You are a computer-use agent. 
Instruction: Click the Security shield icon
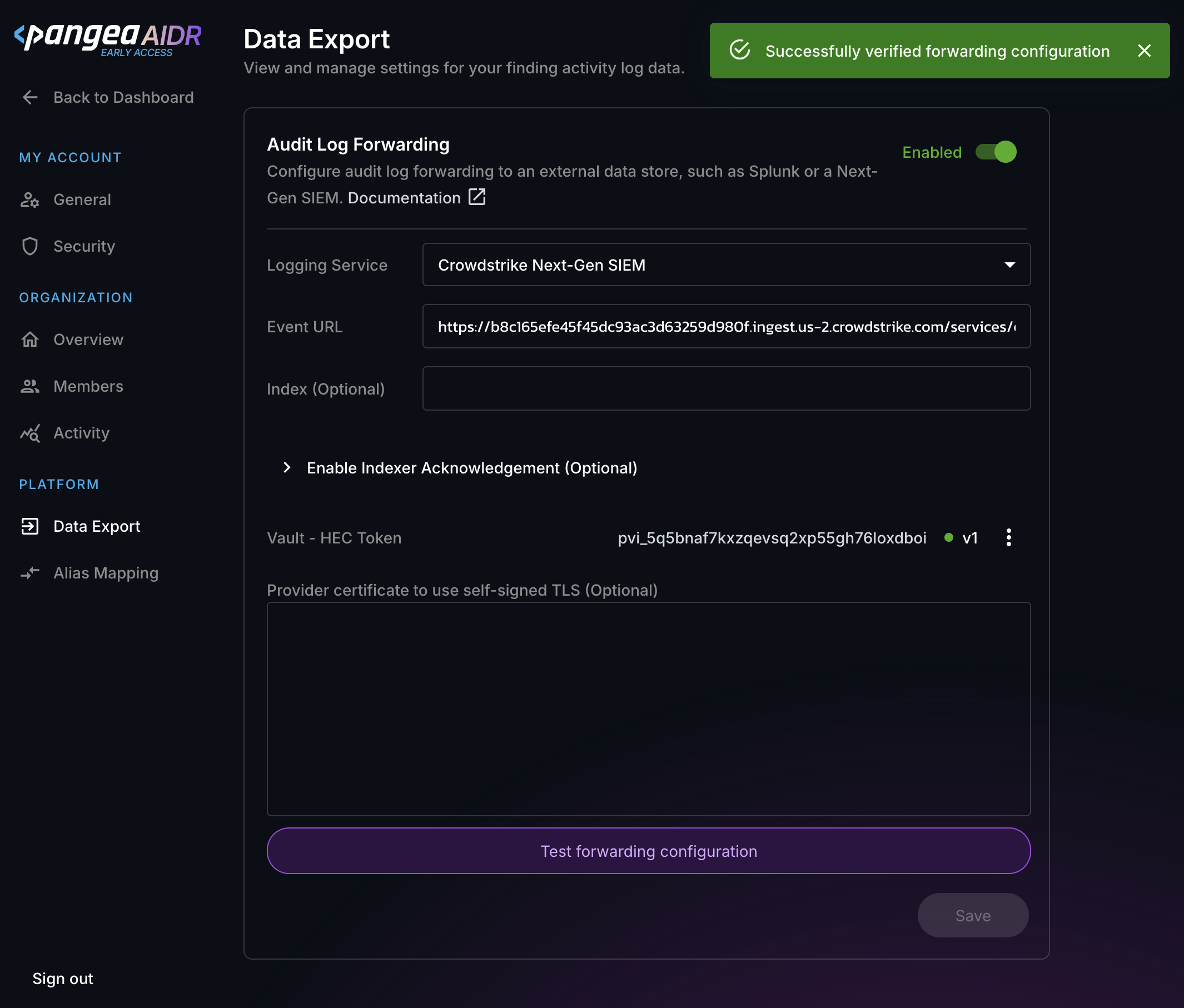29,246
